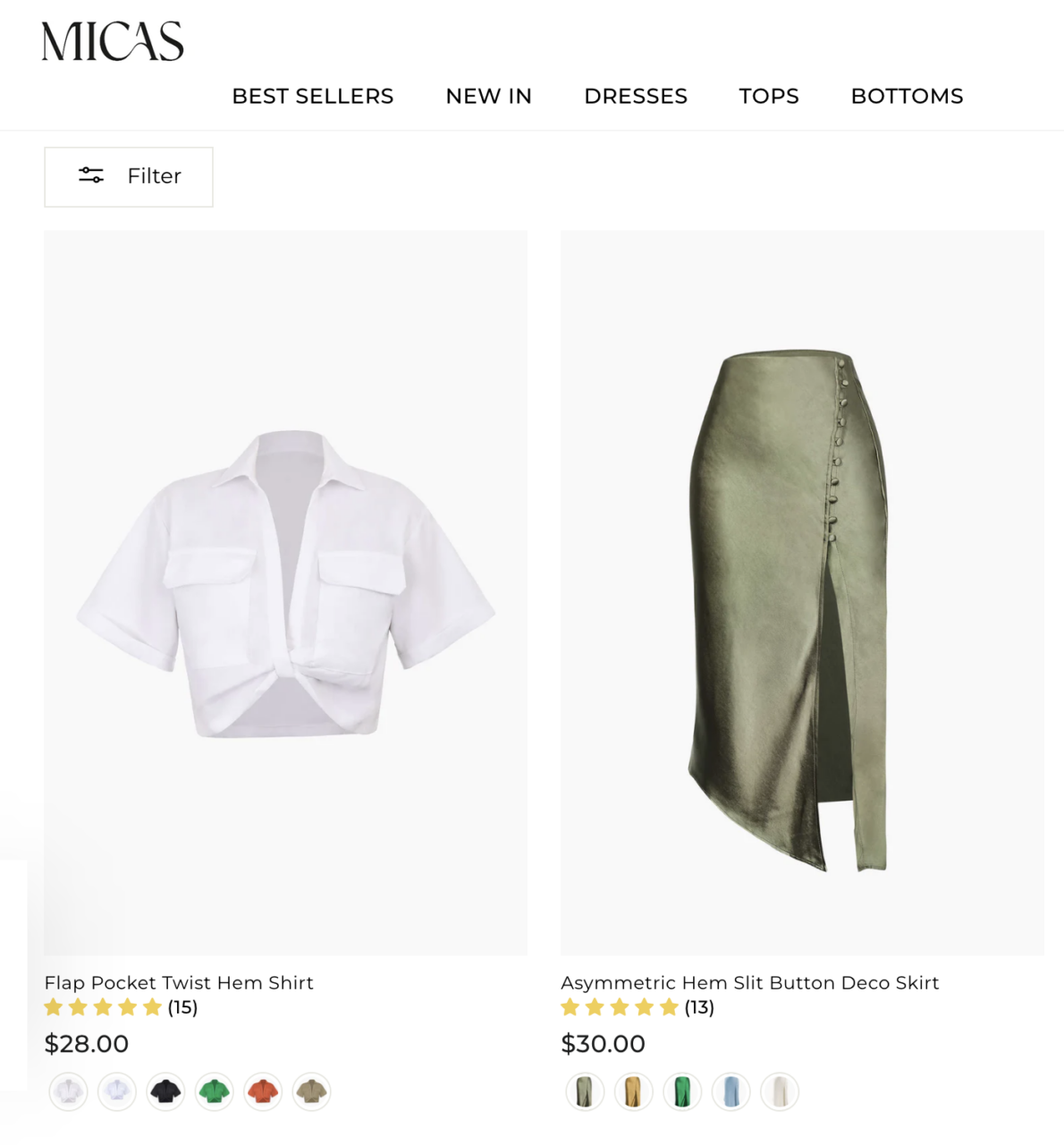Pick the khaki shirt color swatch
This screenshot has height=1145, width=1064.
[311, 1091]
